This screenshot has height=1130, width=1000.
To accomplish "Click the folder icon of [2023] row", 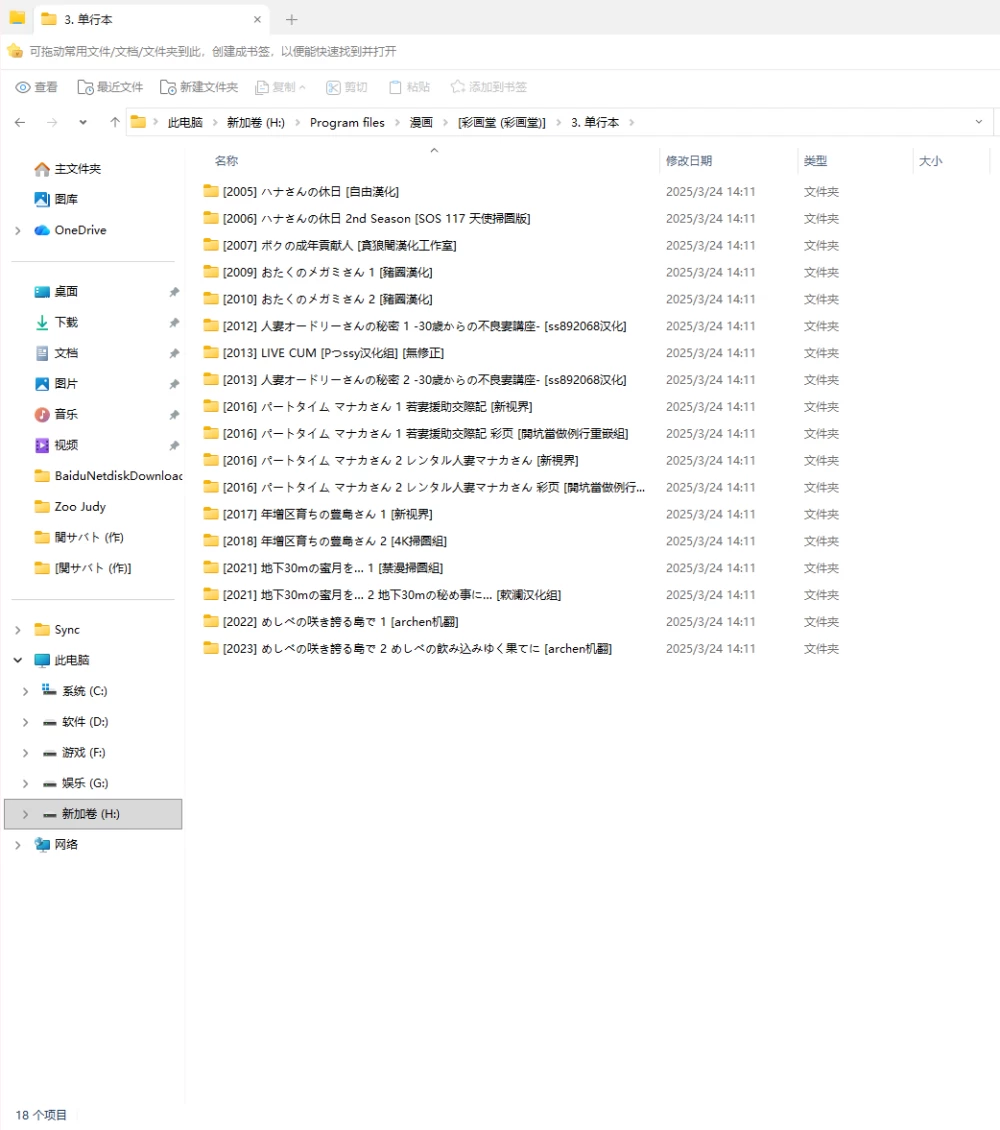I will coord(211,648).
